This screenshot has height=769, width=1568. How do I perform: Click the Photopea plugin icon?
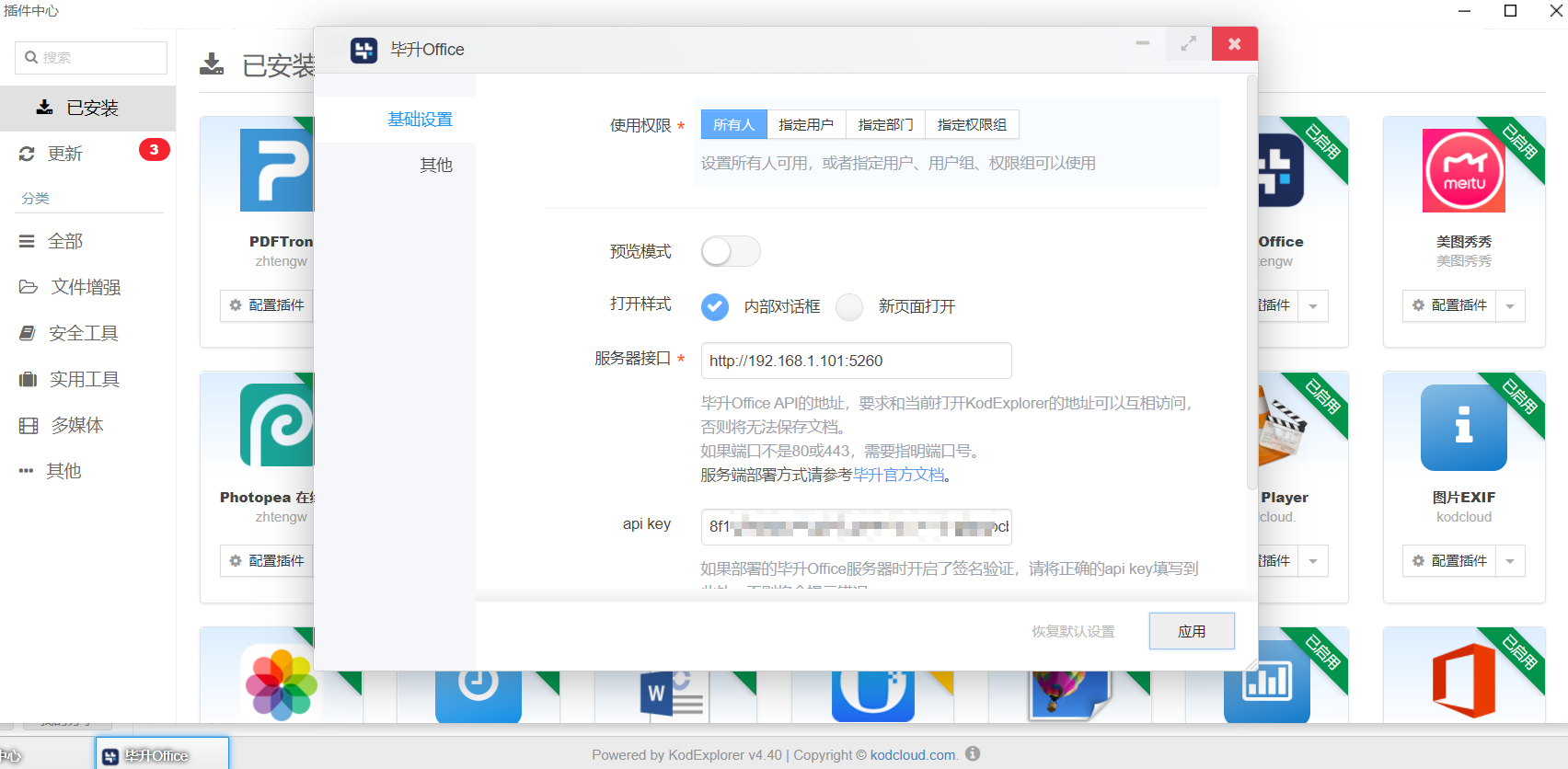(277, 425)
